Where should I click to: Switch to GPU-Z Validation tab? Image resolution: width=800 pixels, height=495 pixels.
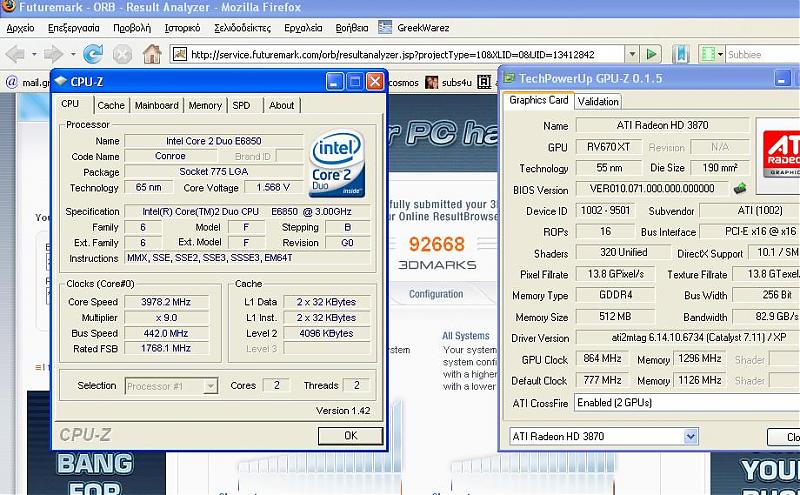coord(598,101)
